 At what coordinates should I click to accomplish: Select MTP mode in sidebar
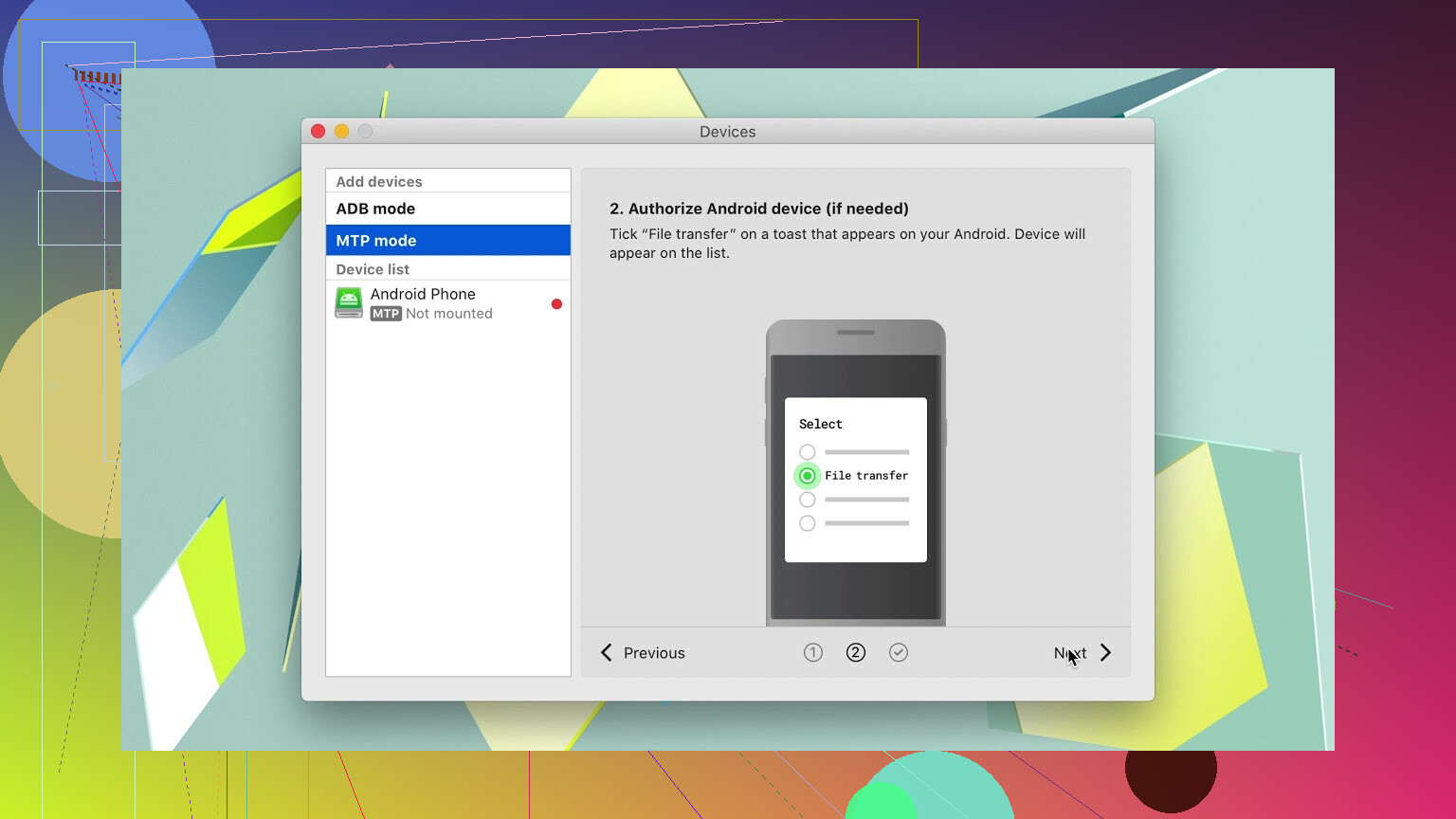click(447, 241)
